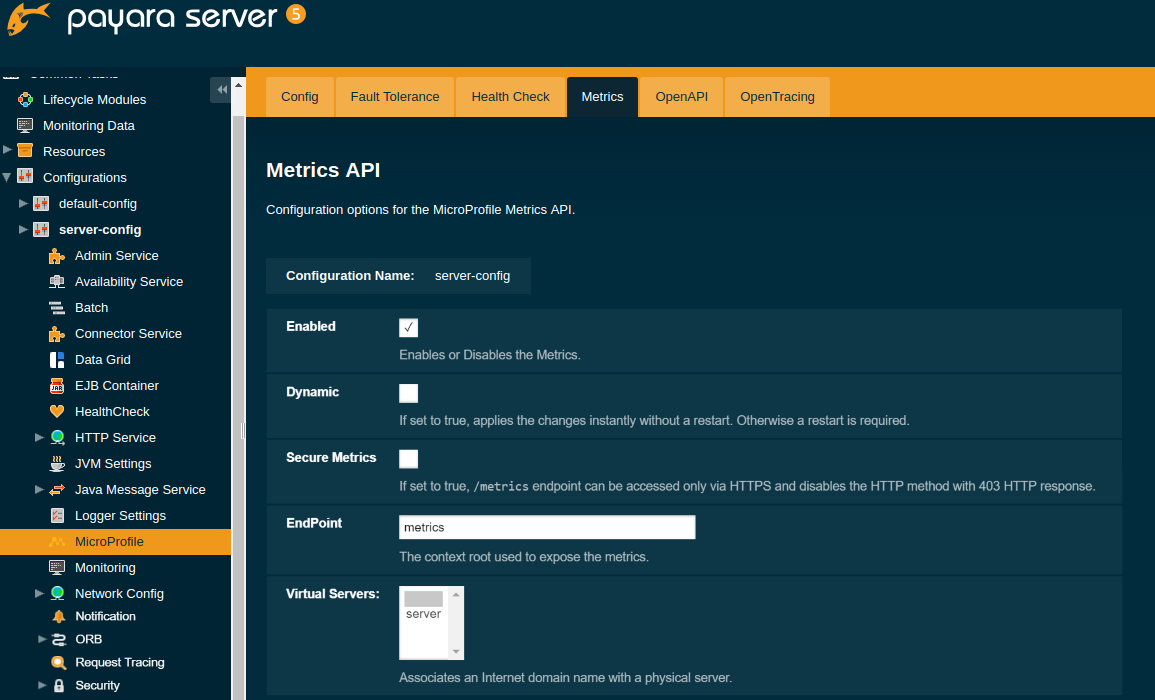Open the Request Tracing tree item
1155x700 pixels.
click(119, 662)
